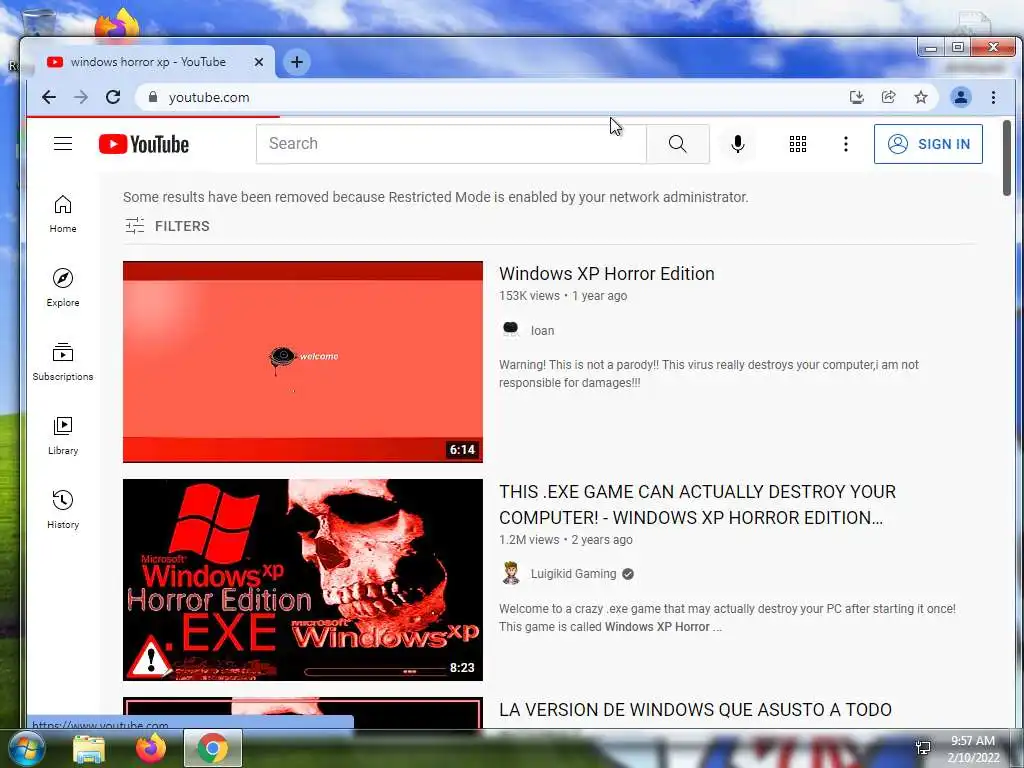Open the Chrome profile avatar
The image size is (1024, 768).
click(x=961, y=97)
